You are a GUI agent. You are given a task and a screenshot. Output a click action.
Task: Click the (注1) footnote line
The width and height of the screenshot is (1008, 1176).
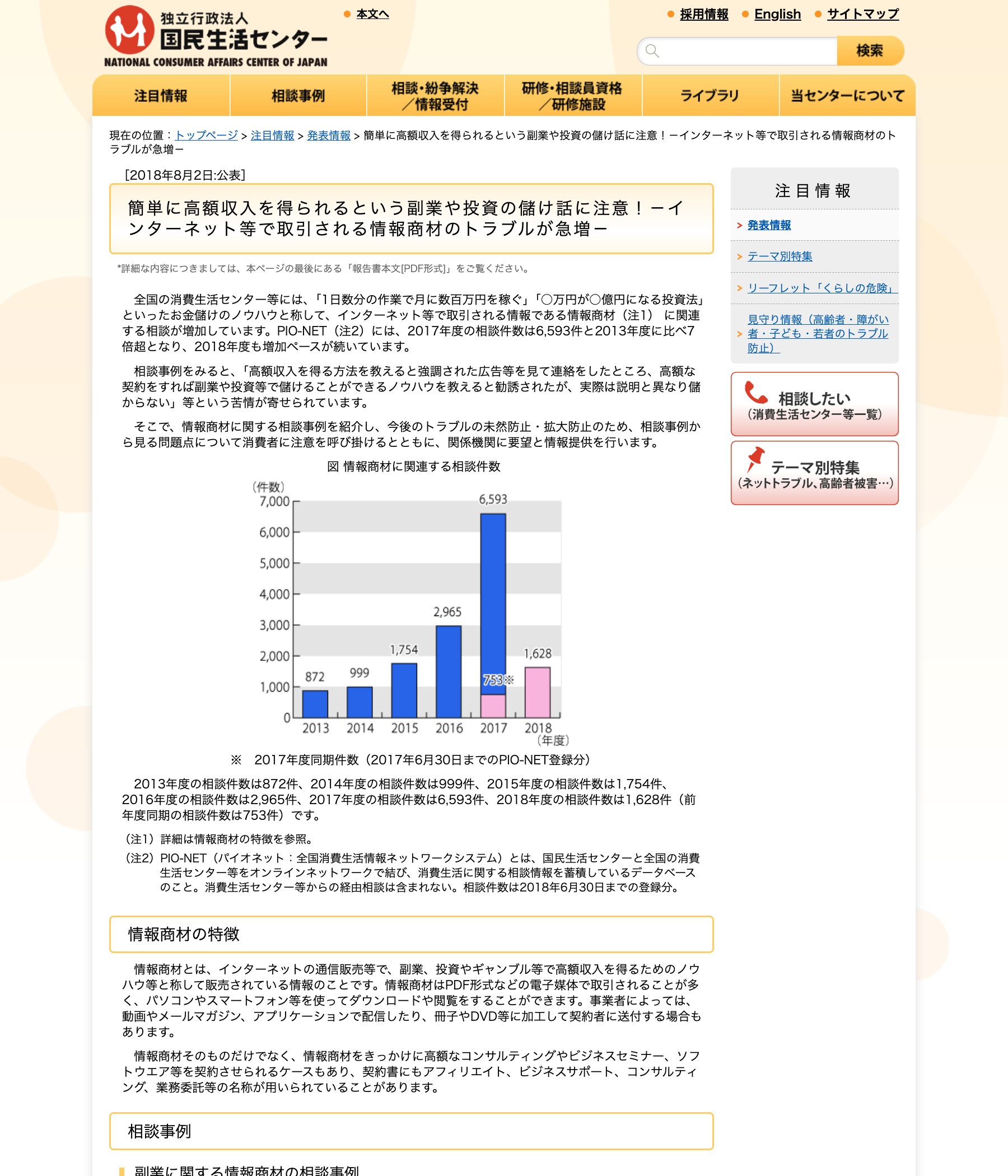tap(218, 839)
